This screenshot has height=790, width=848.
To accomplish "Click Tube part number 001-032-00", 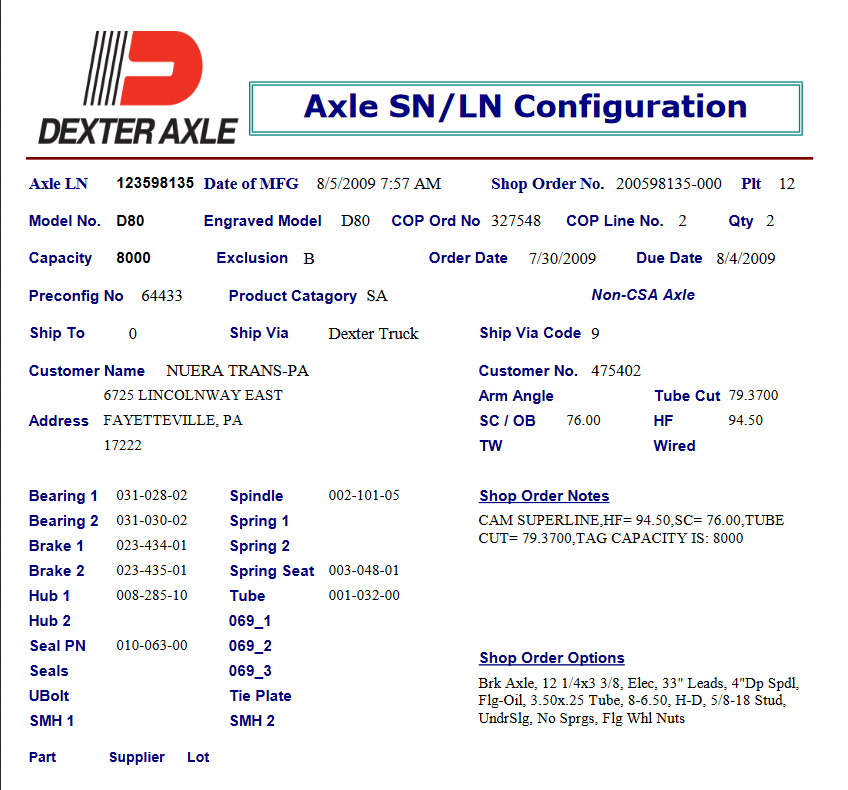I will tap(364, 595).
